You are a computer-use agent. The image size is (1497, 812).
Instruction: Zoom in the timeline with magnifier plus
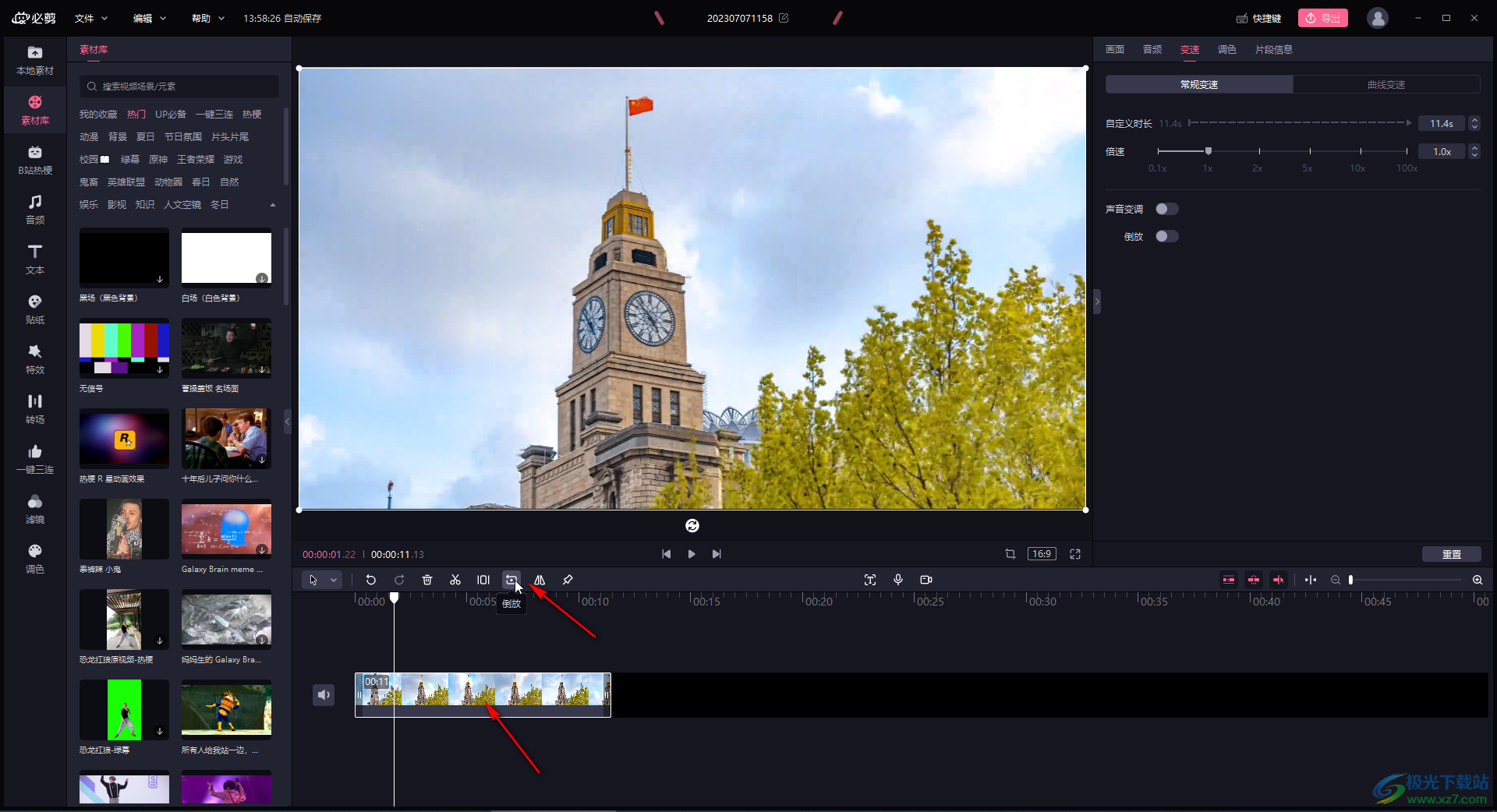pyautogui.click(x=1478, y=580)
